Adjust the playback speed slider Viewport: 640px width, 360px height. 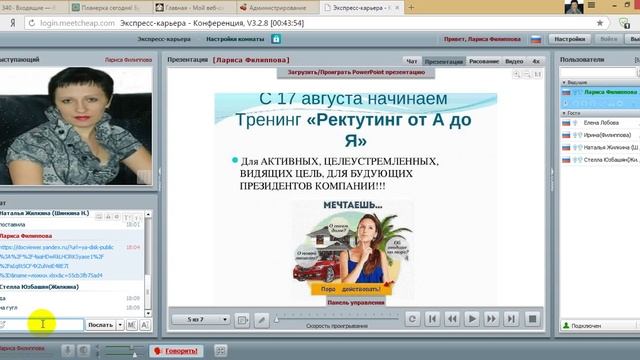click(276, 319)
